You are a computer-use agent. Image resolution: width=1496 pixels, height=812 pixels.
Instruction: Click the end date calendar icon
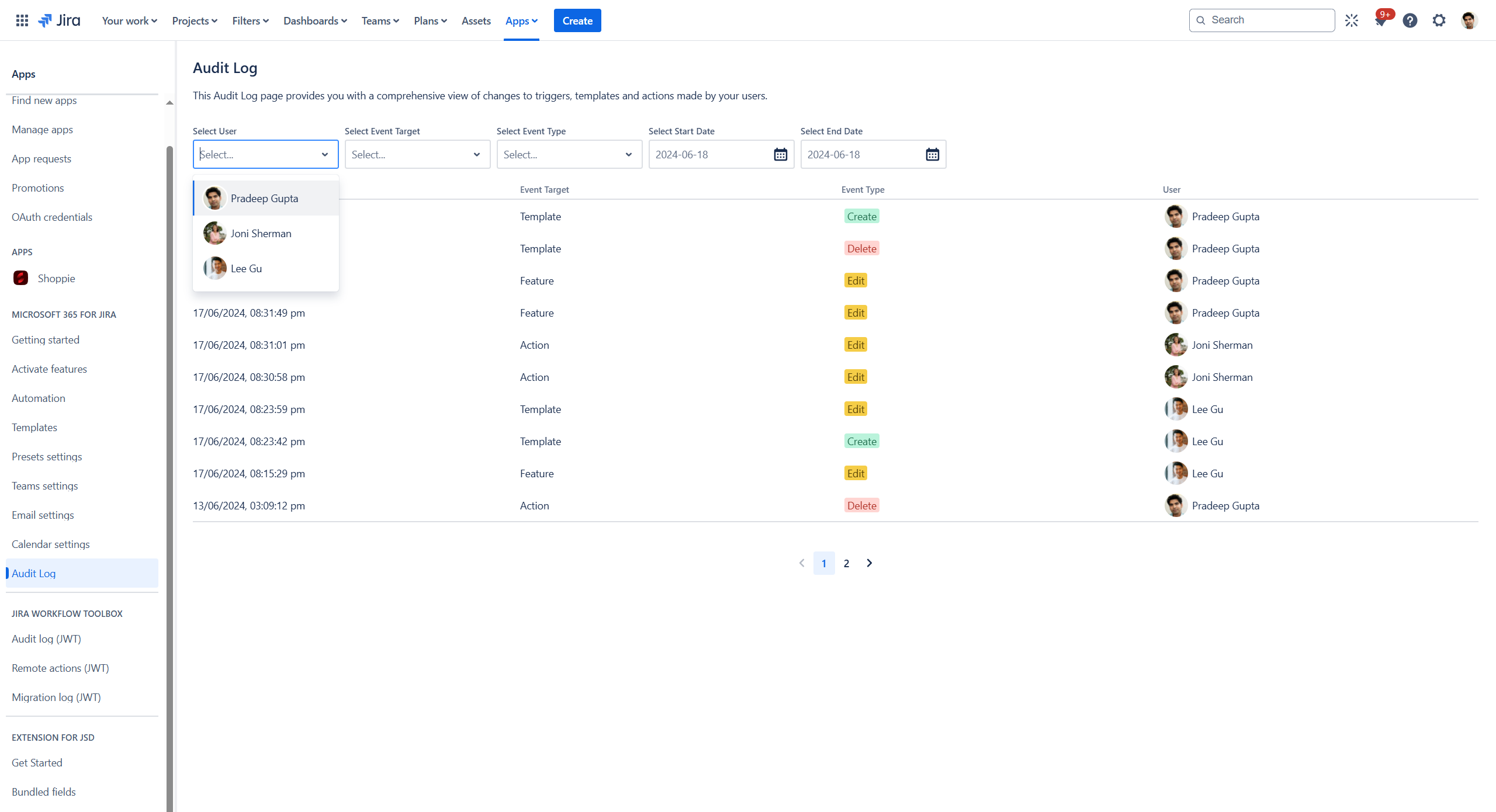tap(932, 155)
